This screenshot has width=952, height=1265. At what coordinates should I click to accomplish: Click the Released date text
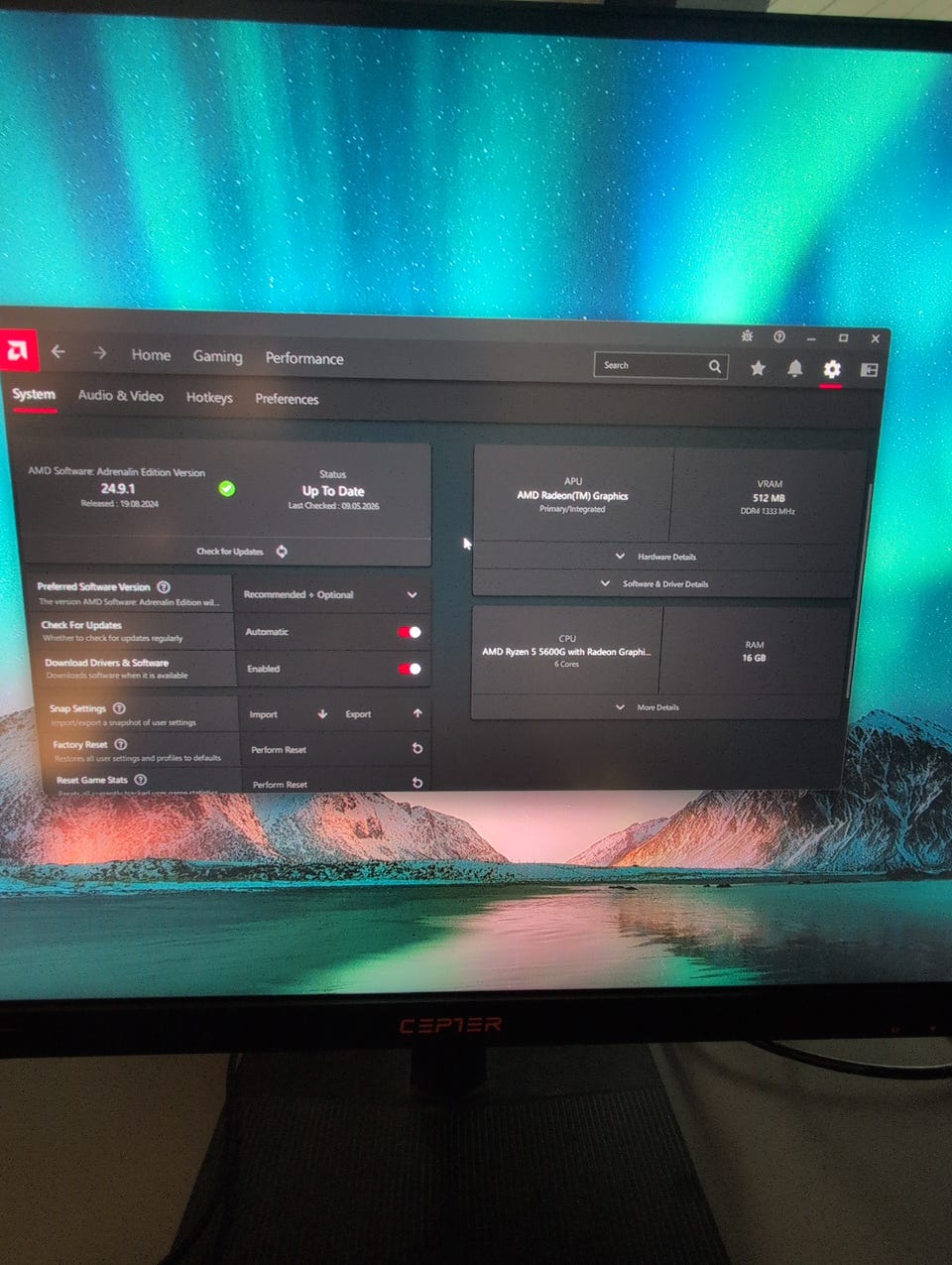[119, 504]
